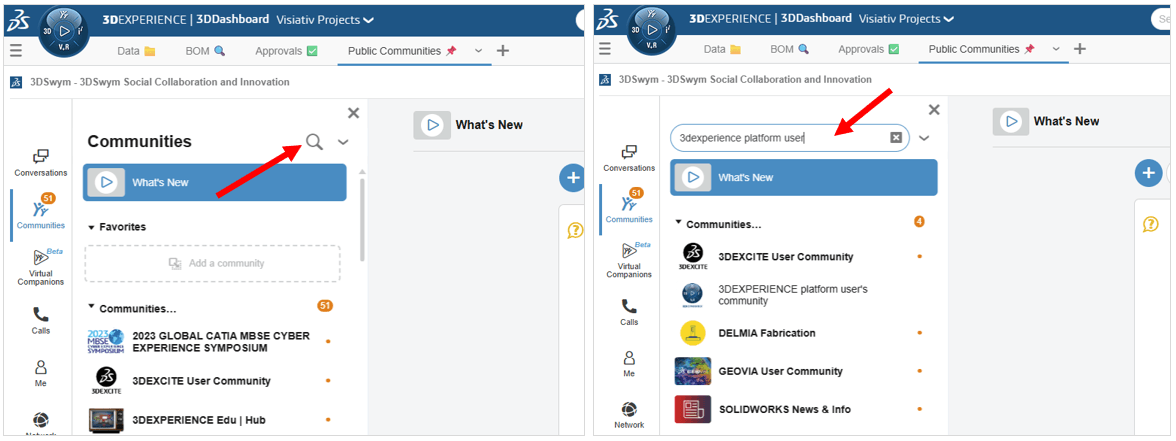Collapse Communities section in right screenshot
Viewport: 1176px width, 441px height.
coord(679,224)
